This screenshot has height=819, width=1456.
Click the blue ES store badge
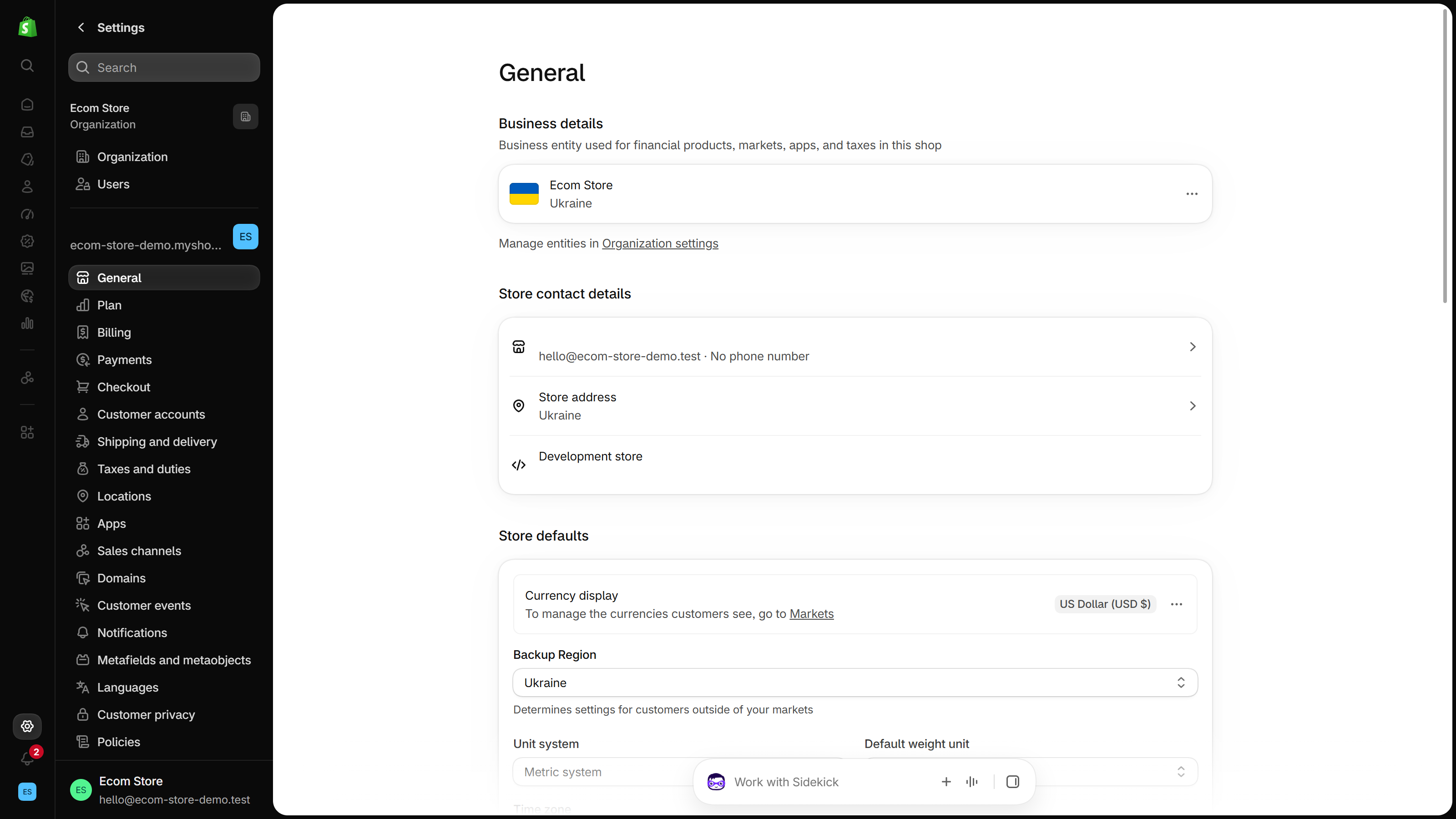tap(245, 237)
